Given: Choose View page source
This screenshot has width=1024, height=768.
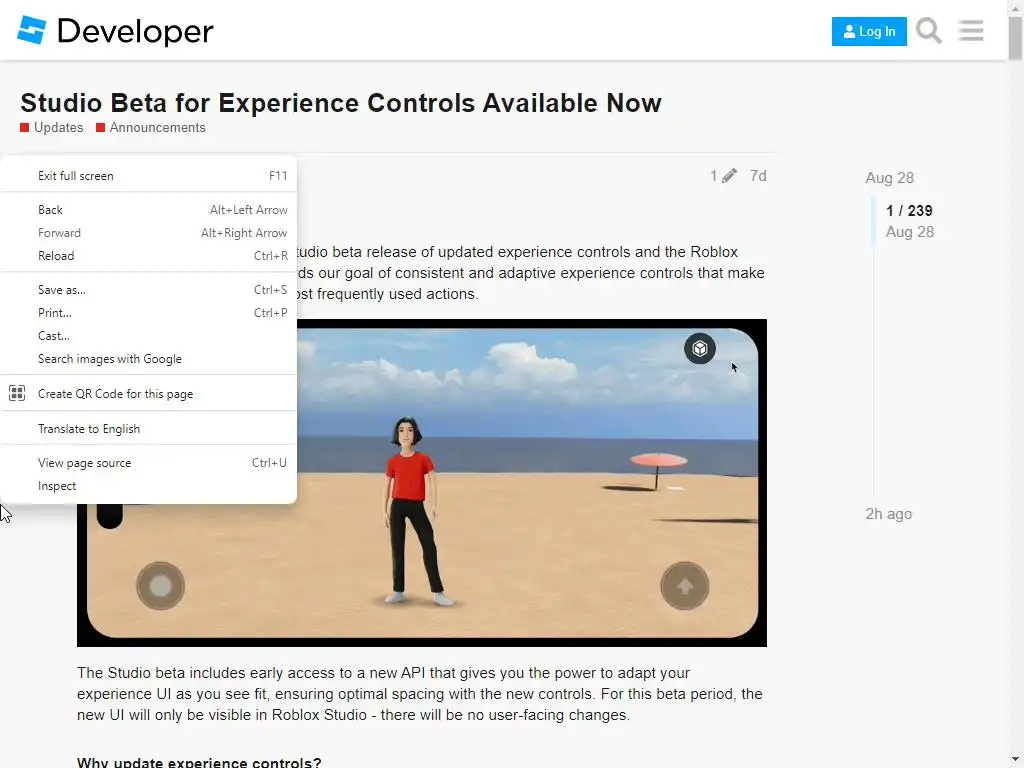Looking at the screenshot, I should click(148, 462).
